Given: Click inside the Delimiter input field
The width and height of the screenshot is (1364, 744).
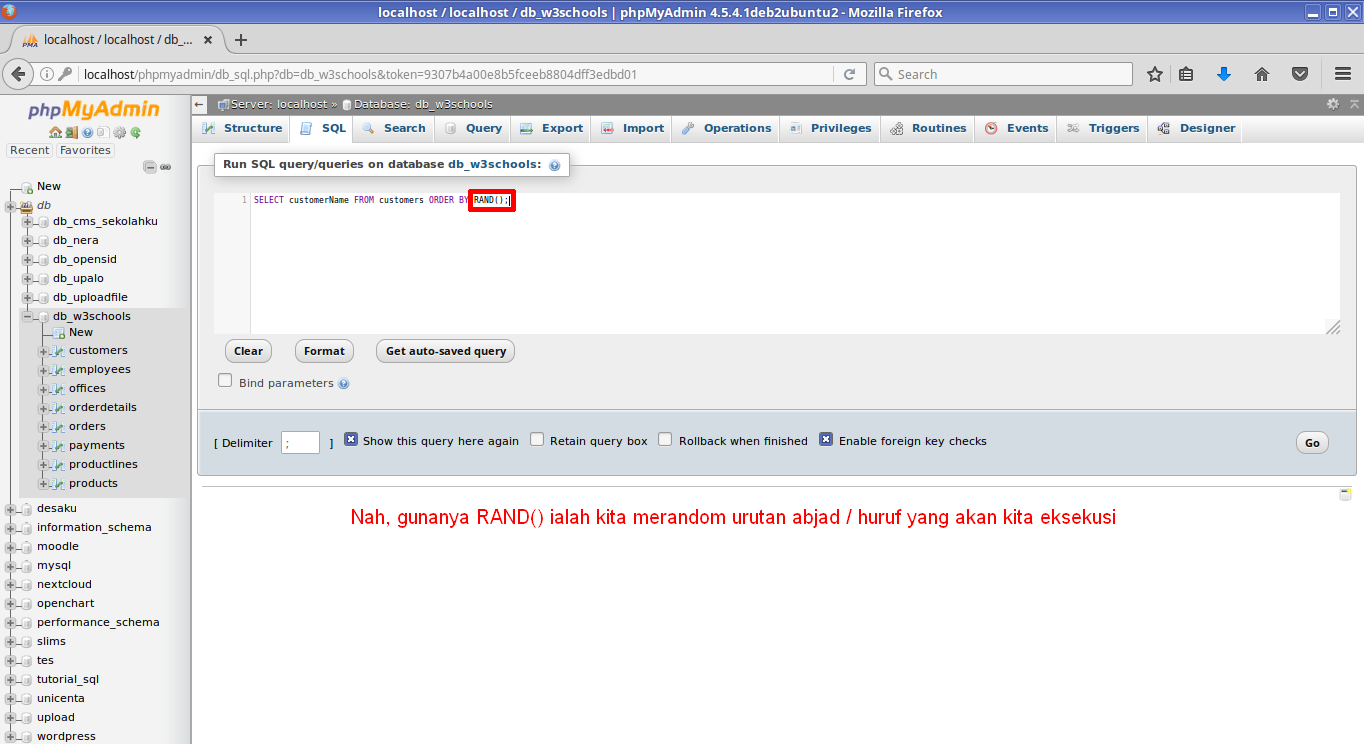Looking at the screenshot, I should point(300,441).
